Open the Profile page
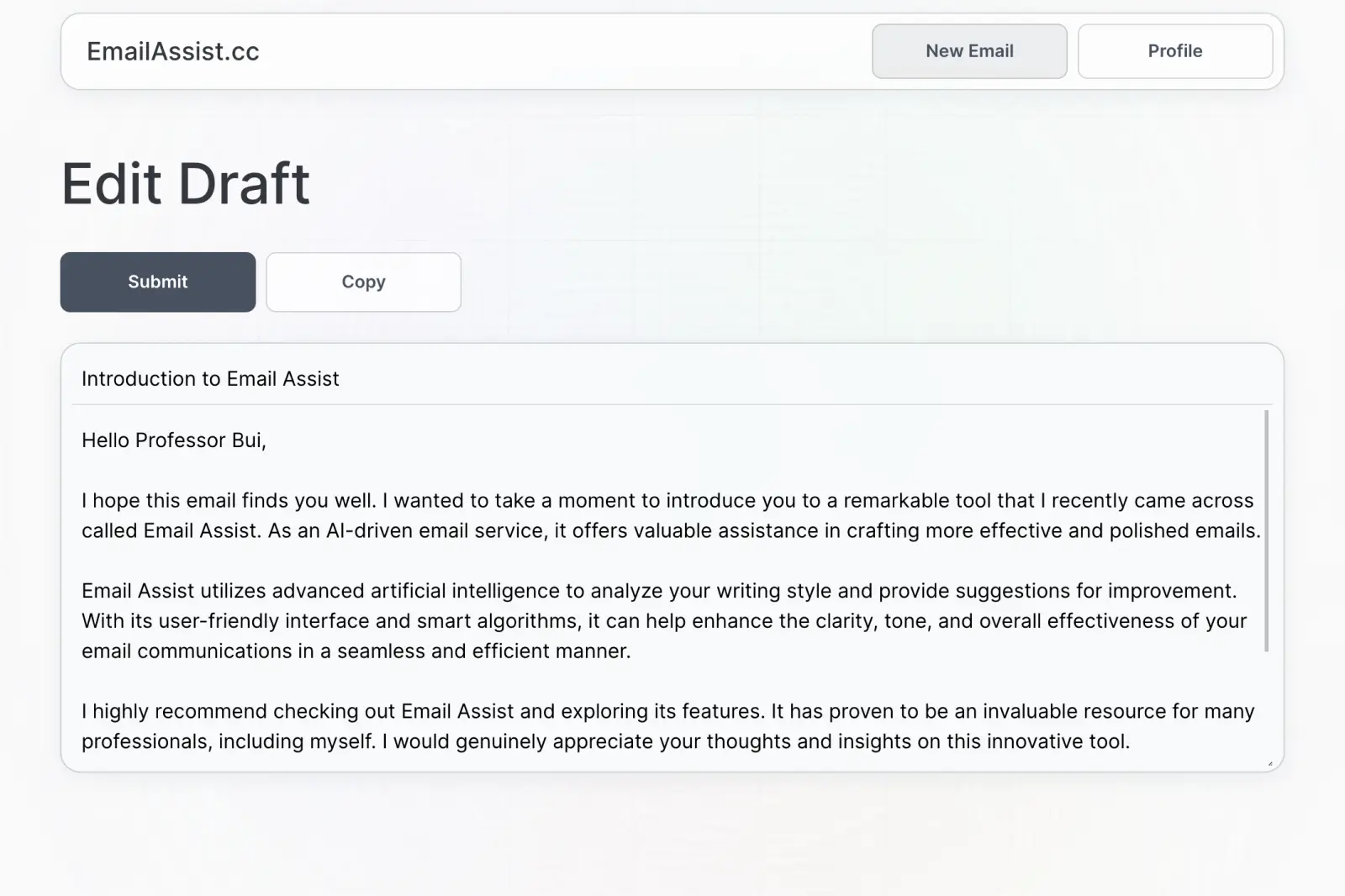This screenshot has width=1345, height=896. pyautogui.click(x=1174, y=51)
